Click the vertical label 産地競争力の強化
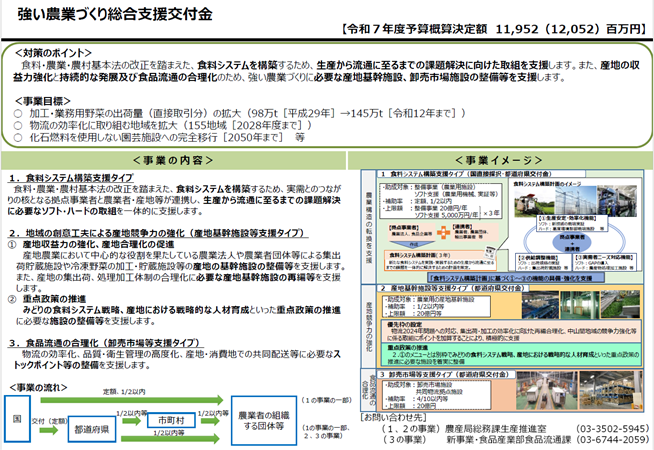The height and width of the screenshot is (450, 654). pyautogui.click(x=369, y=326)
